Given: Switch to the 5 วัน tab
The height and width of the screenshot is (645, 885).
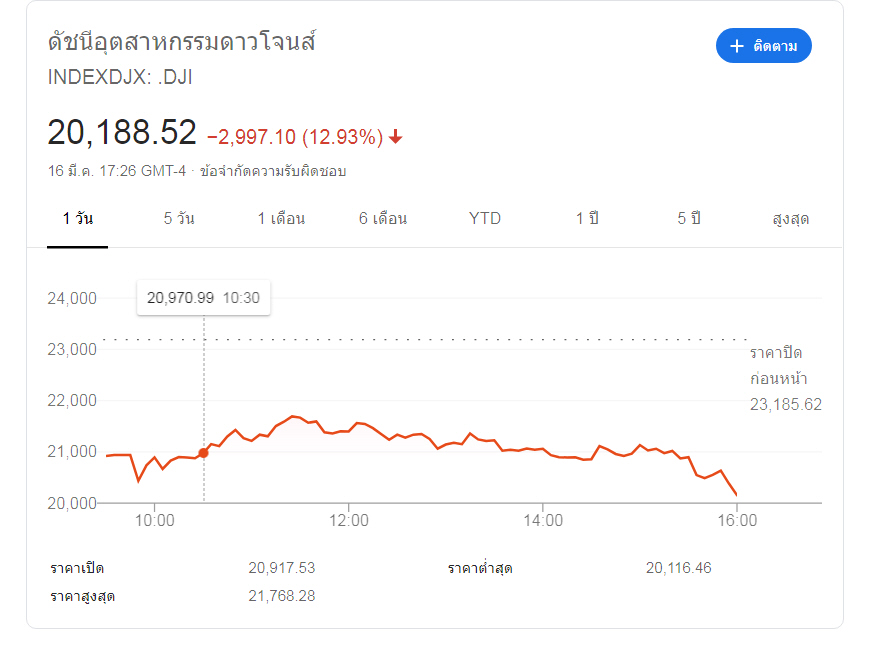Looking at the screenshot, I should coord(179,218).
